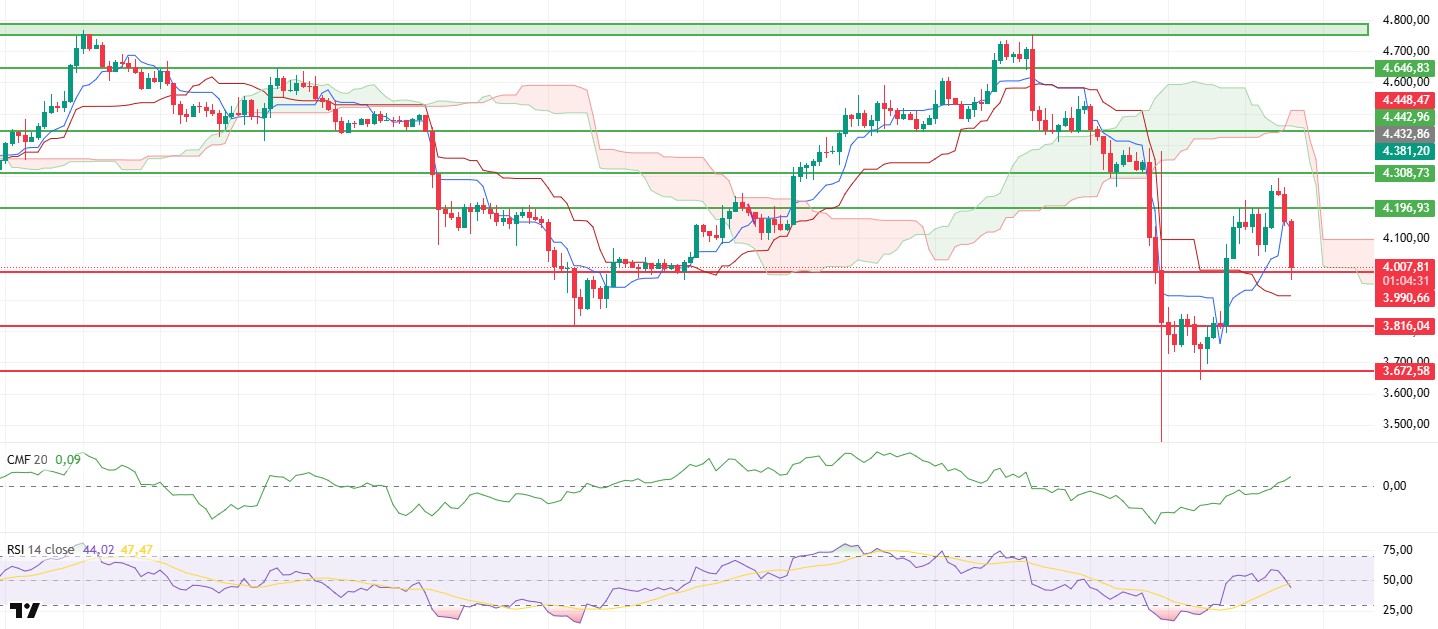Click the 3.990,66 red price label
Screen dimensions: 1438x629
[x=1406, y=298]
